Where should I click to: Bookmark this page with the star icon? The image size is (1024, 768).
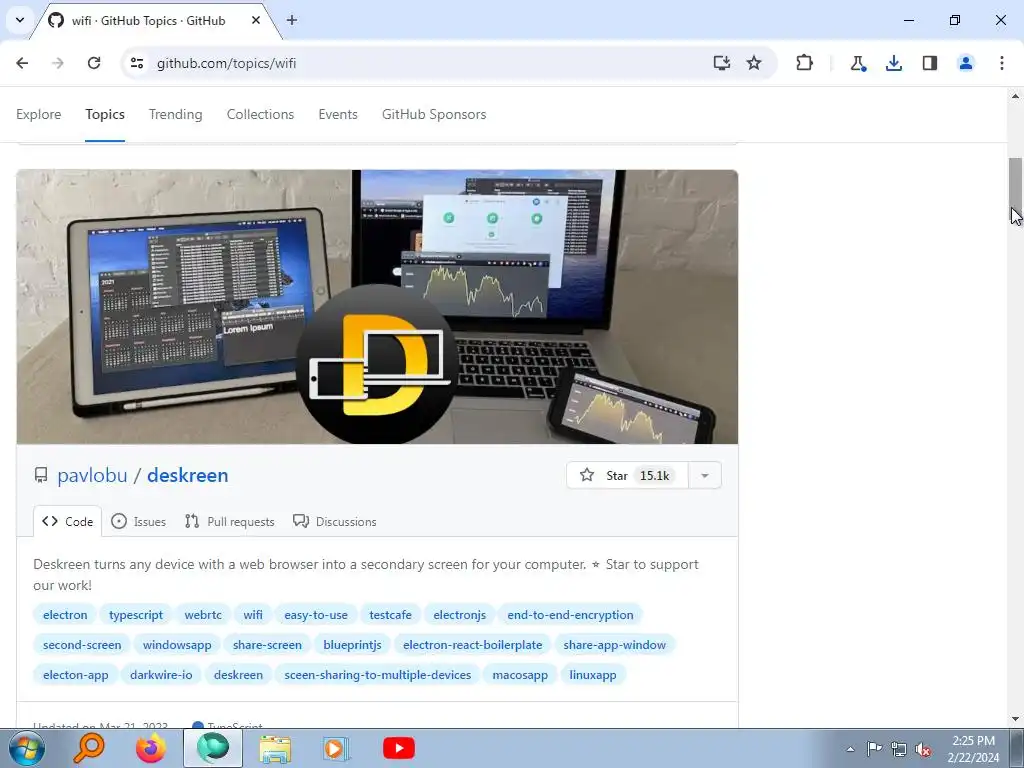pos(754,63)
